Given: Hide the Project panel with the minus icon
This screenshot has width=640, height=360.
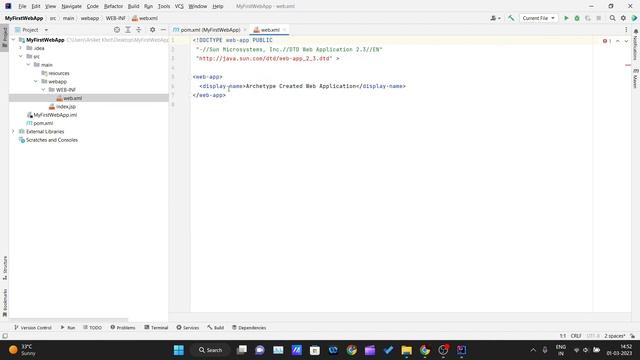Looking at the screenshot, I should click(163, 30).
